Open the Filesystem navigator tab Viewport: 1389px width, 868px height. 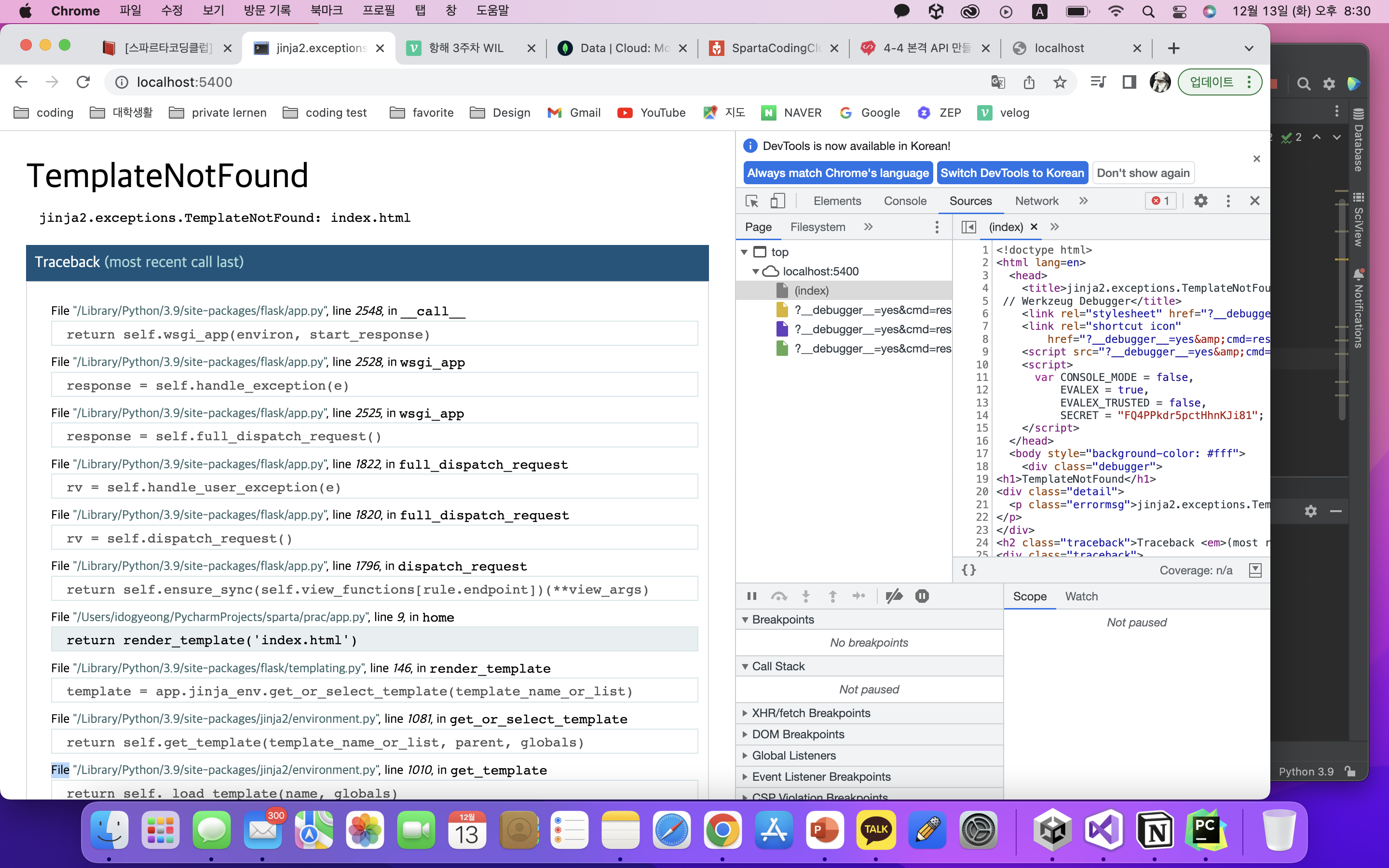coord(818,227)
